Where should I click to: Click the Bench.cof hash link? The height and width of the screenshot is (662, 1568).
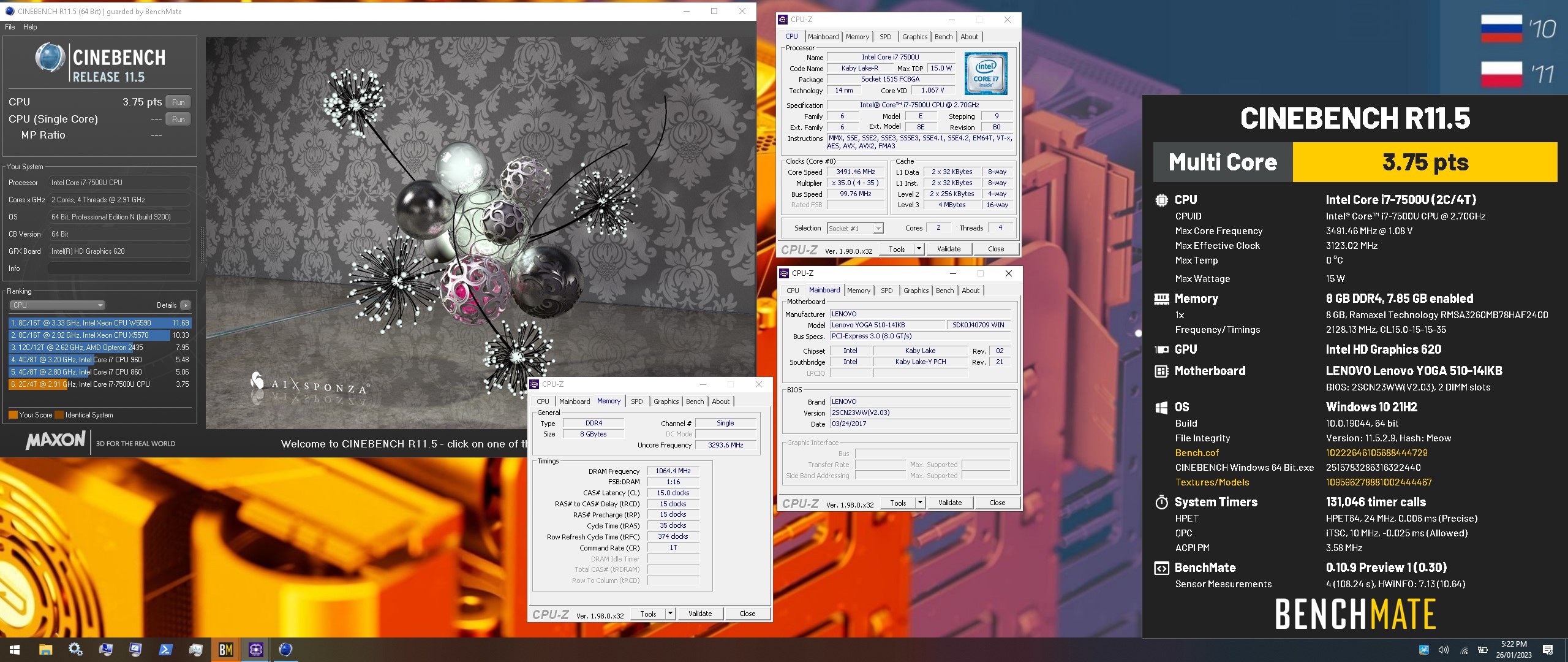pyautogui.click(x=1376, y=453)
